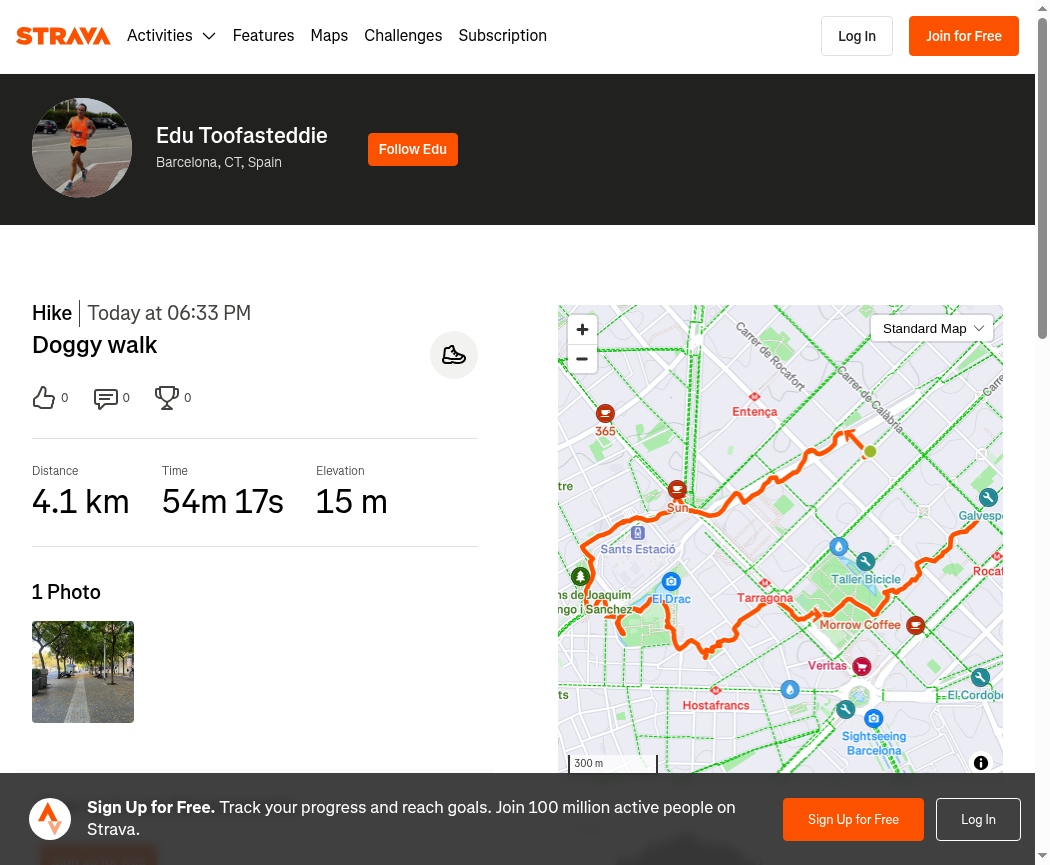Click the Morrow Coffee cup marker
Image resolution: width=1050 pixels, height=865 pixels.
[915, 625]
